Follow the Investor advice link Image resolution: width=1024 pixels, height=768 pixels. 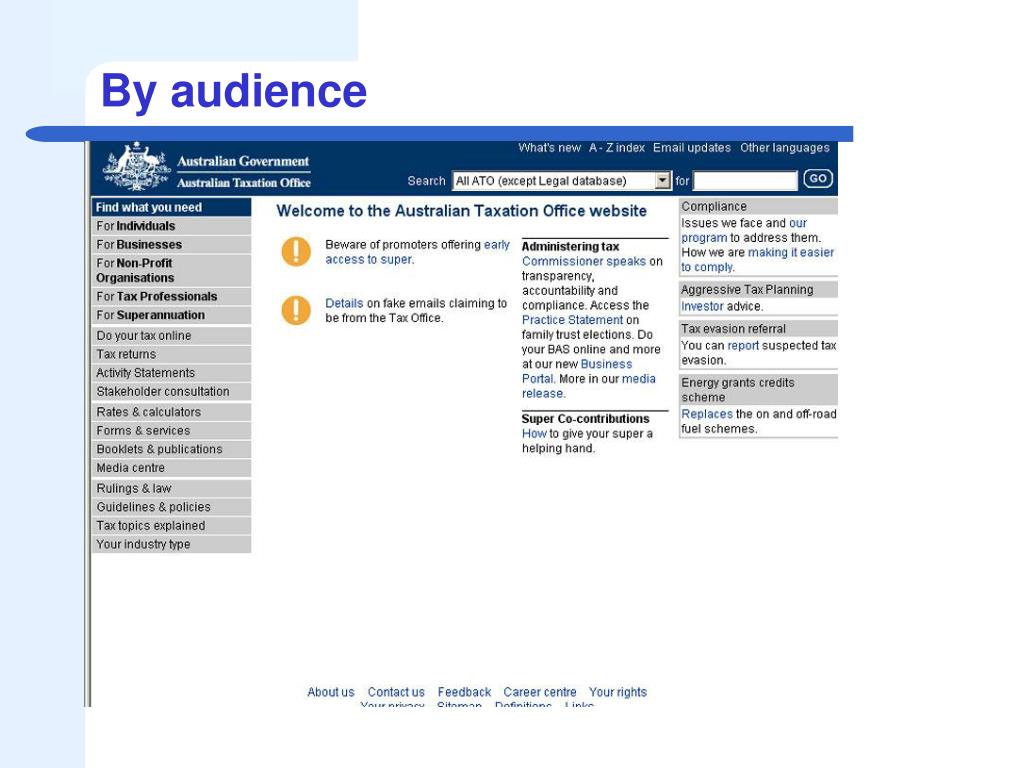(702, 306)
